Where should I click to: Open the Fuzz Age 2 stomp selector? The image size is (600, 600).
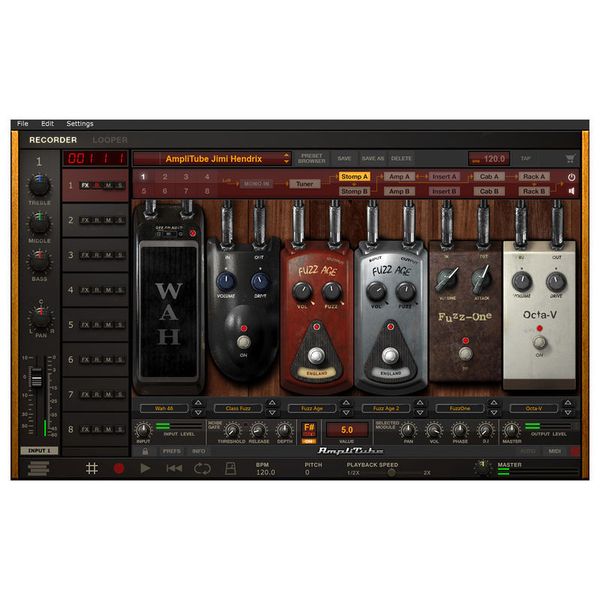(386, 408)
